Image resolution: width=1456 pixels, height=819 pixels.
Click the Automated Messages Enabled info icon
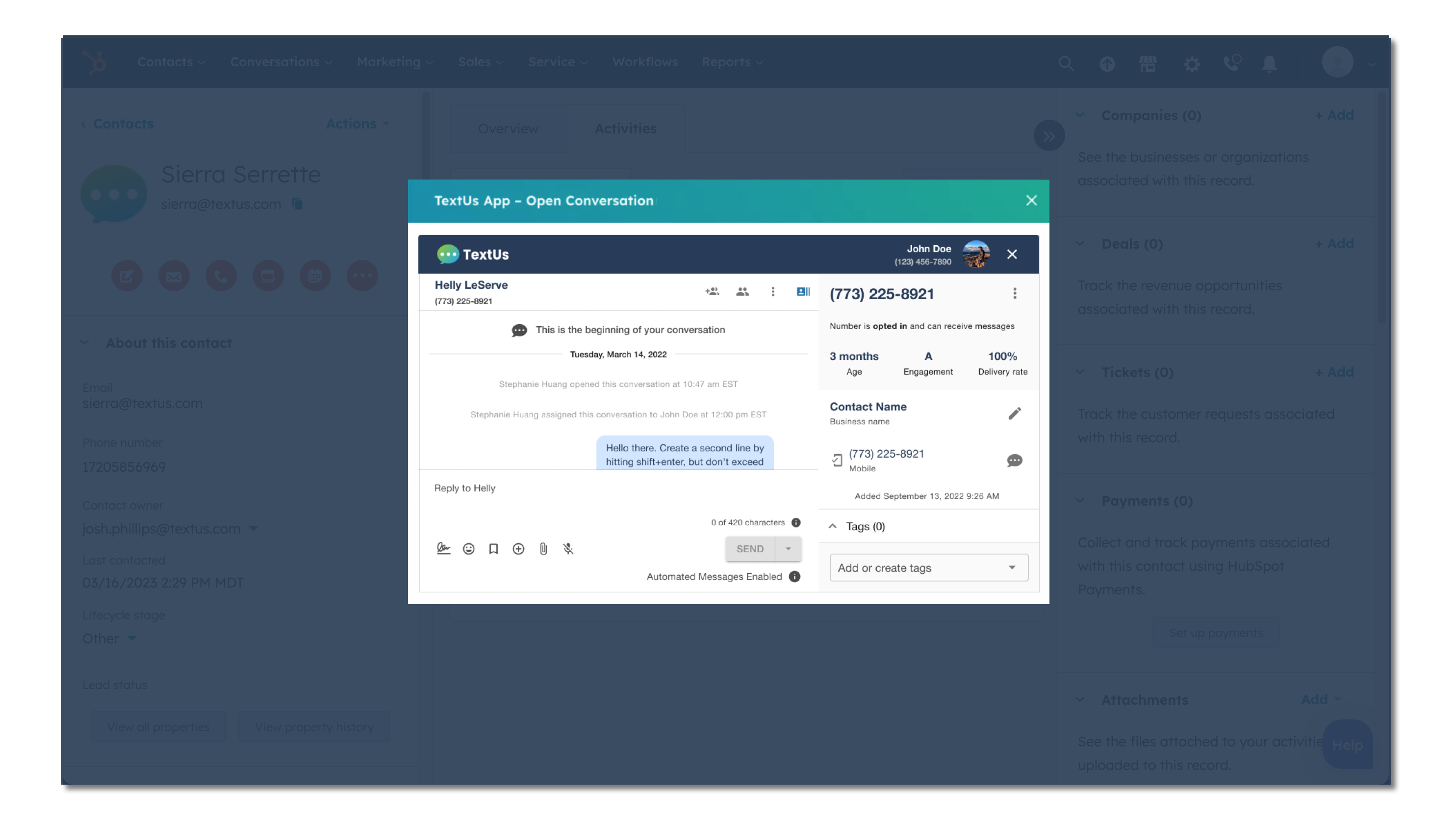(x=795, y=577)
